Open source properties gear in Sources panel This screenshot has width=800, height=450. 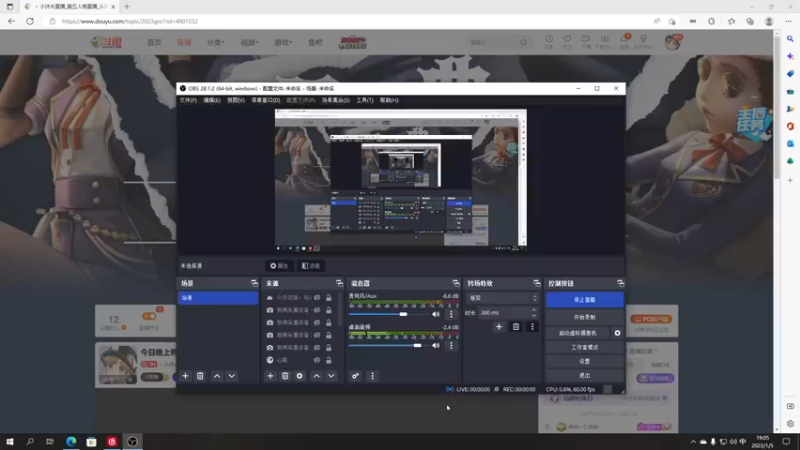299,376
